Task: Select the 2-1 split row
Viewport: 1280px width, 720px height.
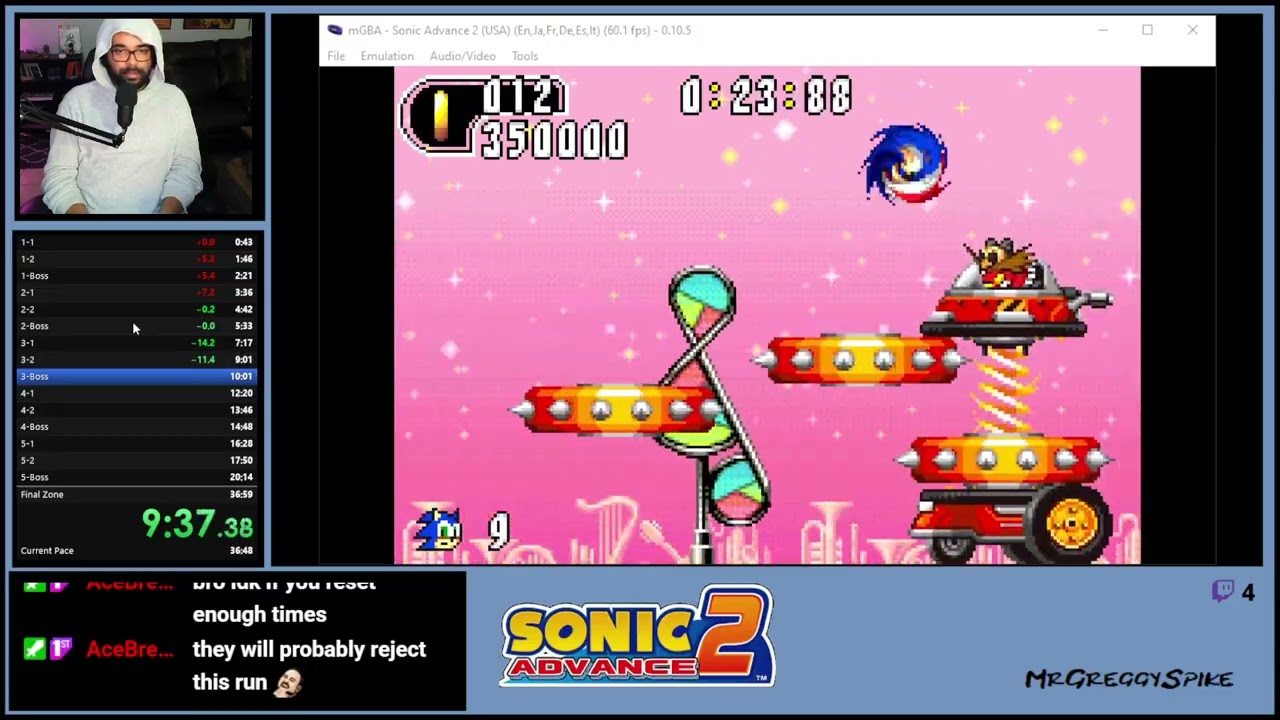Action: (x=137, y=293)
